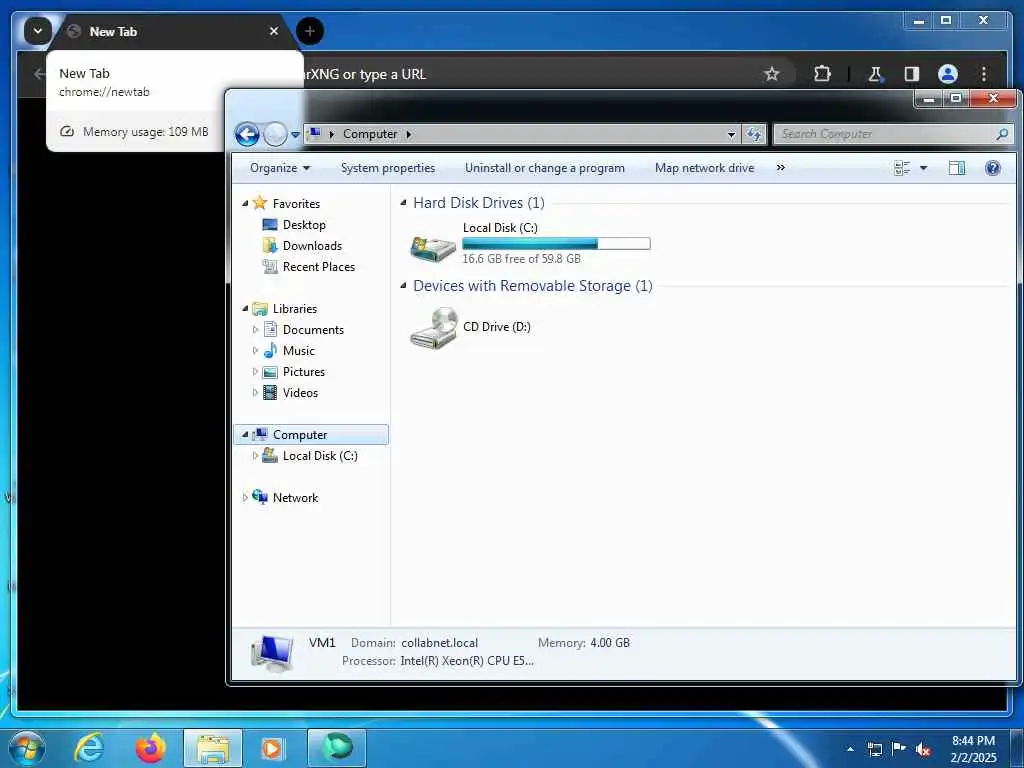Show more toolbar commands chevron
This screenshot has height=768, width=1024.
coord(780,168)
